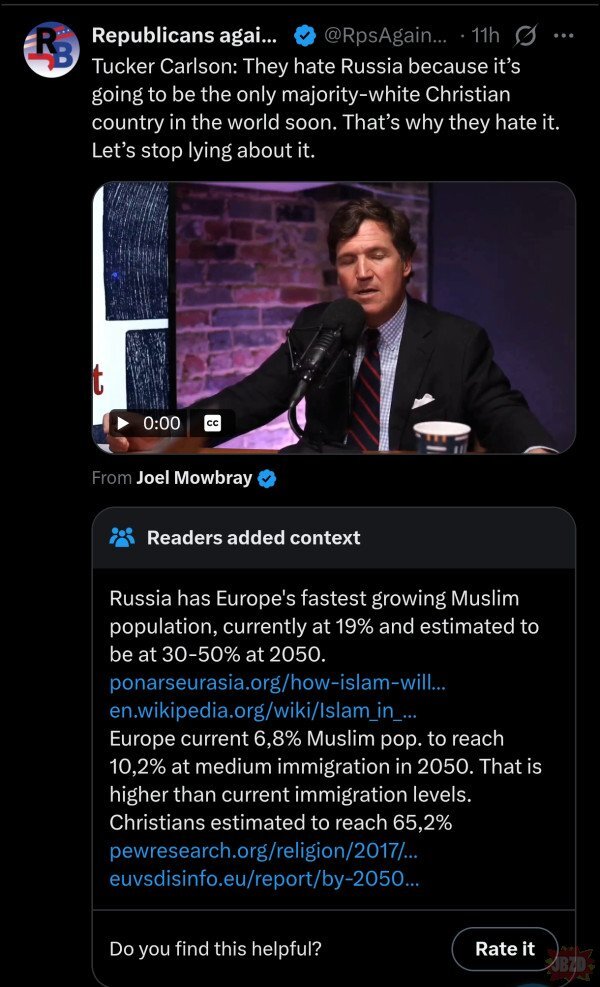Open the three-dot more options menu
The height and width of the screenshot is (987, 600).
coord(563,36)
